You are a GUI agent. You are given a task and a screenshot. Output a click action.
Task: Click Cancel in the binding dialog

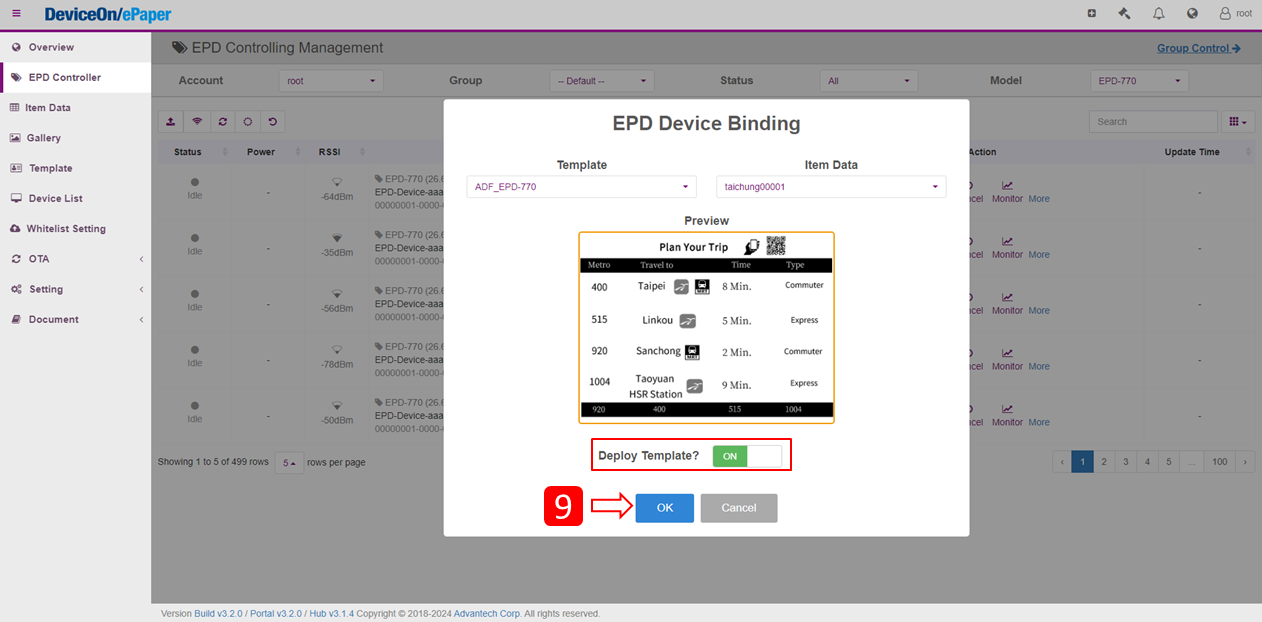[738, 508]
